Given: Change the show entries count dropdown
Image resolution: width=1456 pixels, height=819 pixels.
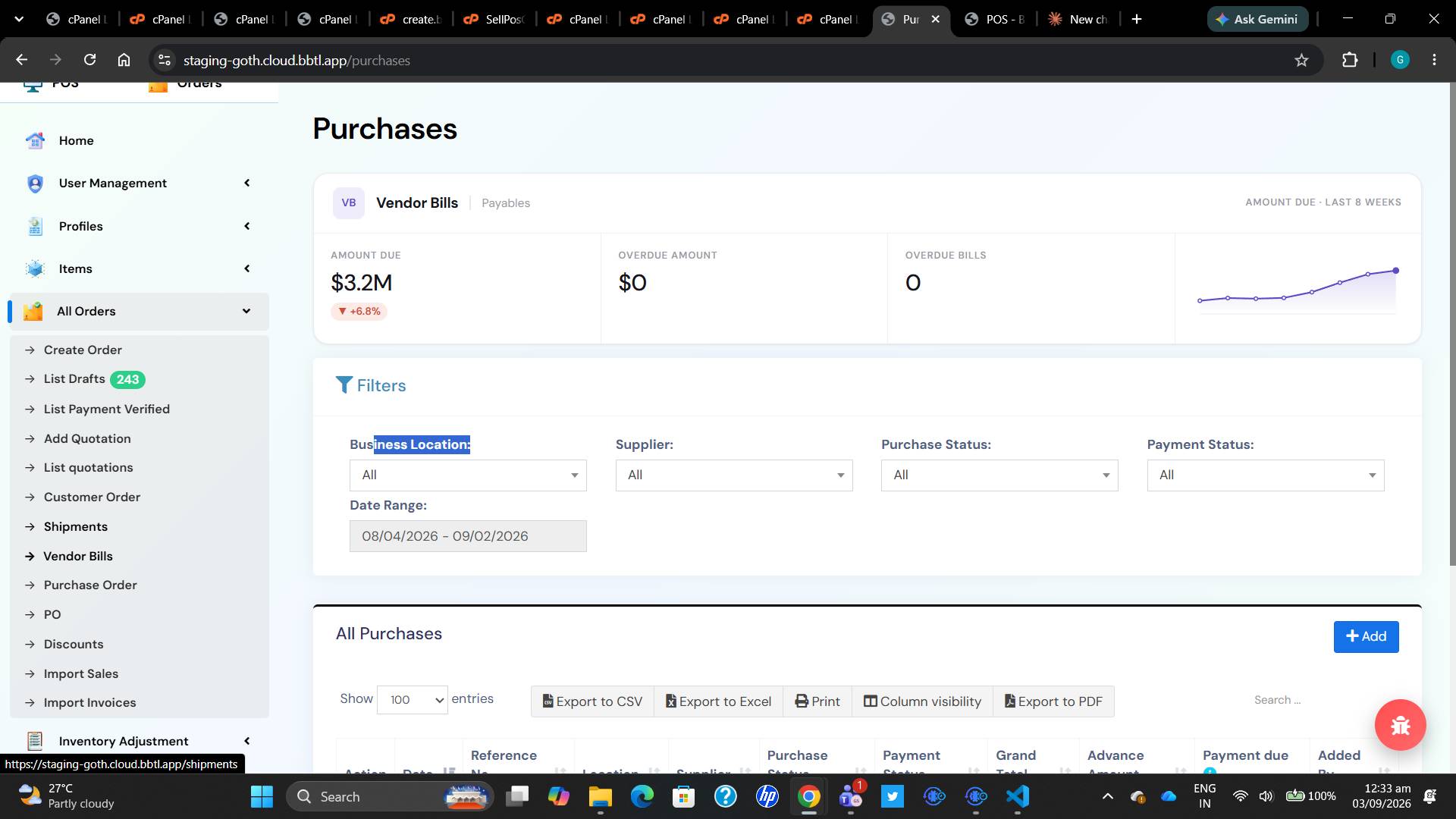Looking at the screenshot, I should (412, 699).
